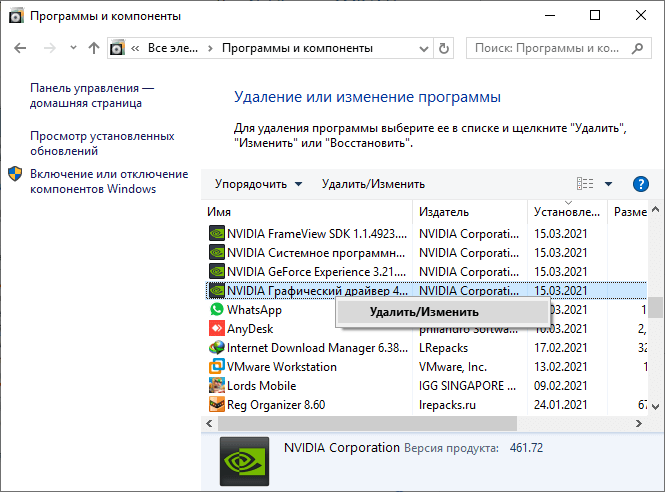
Task: Click the vertical scrollbar up arrow
Action: click(x=656, y=209)
